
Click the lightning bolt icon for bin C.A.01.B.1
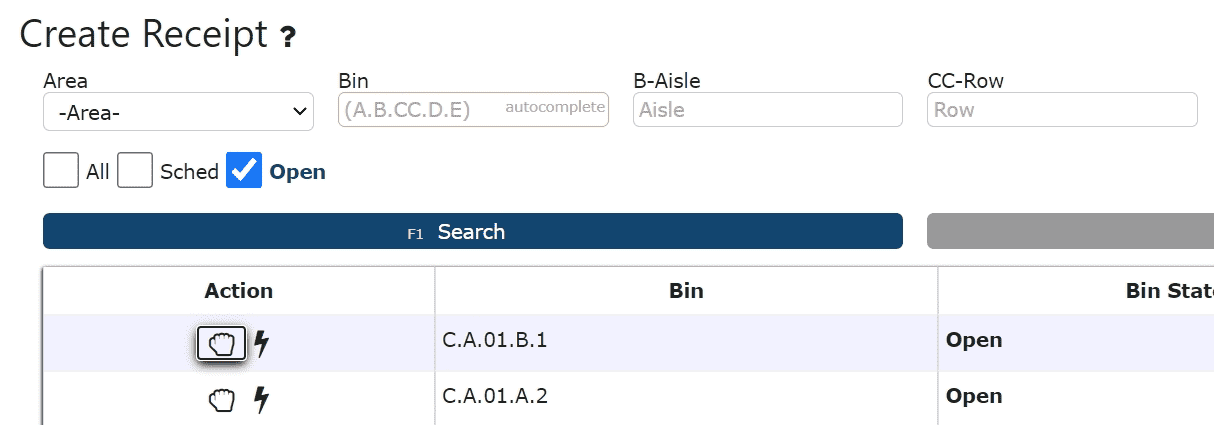tap(261, 344)
